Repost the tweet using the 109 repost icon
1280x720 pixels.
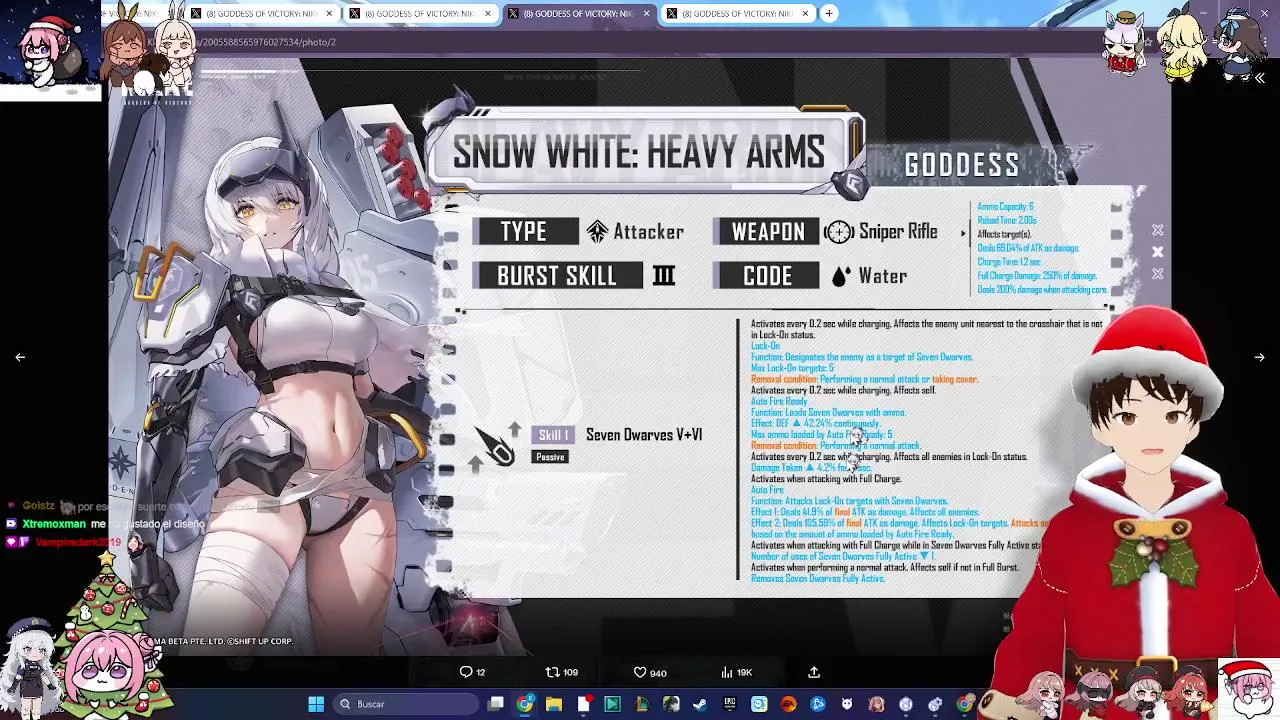click(561, 672)
